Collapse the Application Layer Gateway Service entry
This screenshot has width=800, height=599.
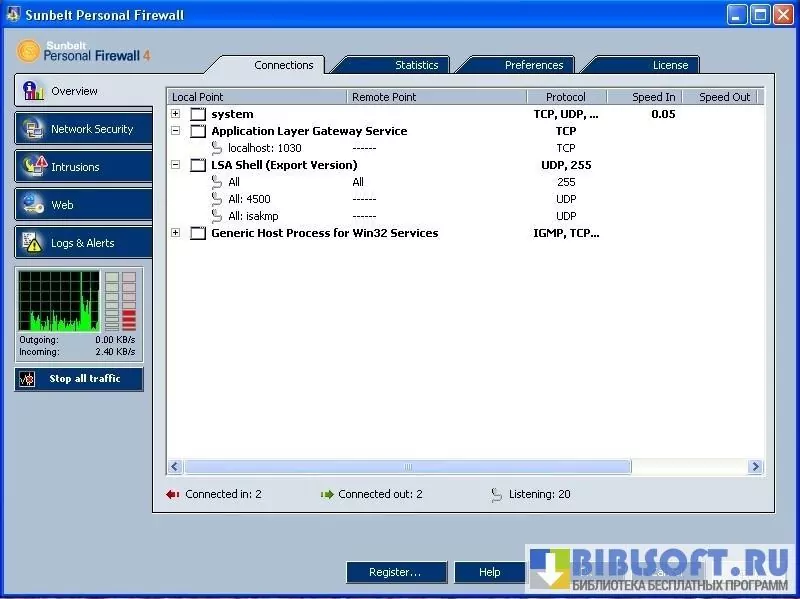click(176, 131)
